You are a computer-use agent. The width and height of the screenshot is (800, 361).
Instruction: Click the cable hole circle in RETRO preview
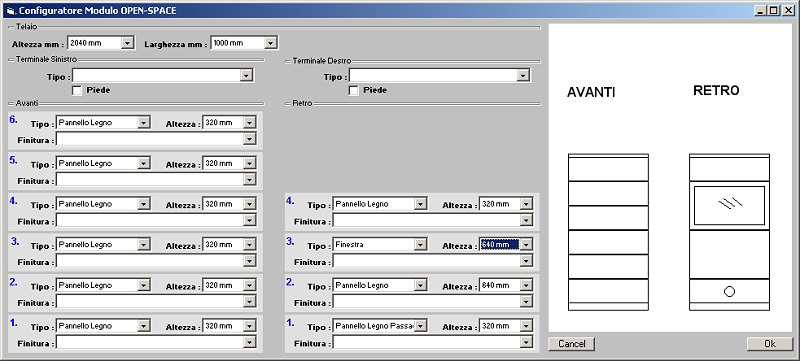[730, 292]
